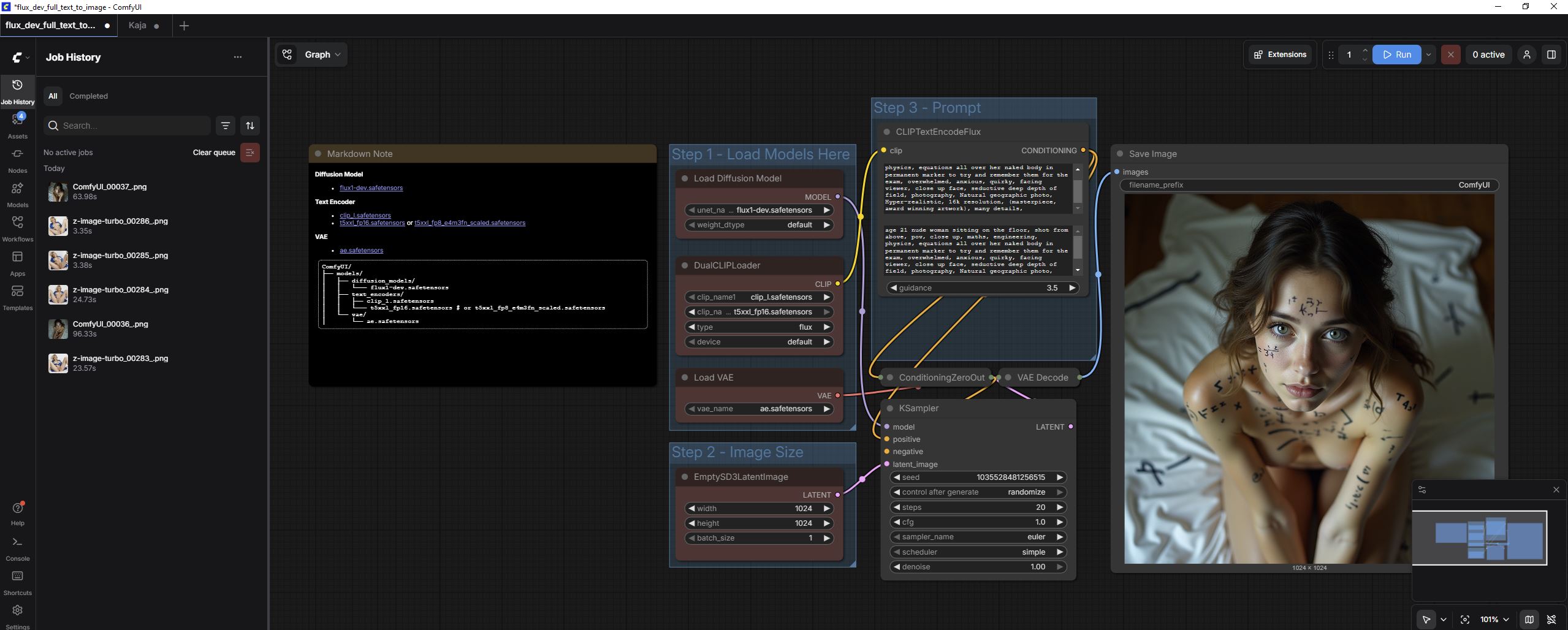Image resolution: width=1568 pixels, height=630 pixels.
Task: Open the vae_name selector
Action: [x=759, y=409]
